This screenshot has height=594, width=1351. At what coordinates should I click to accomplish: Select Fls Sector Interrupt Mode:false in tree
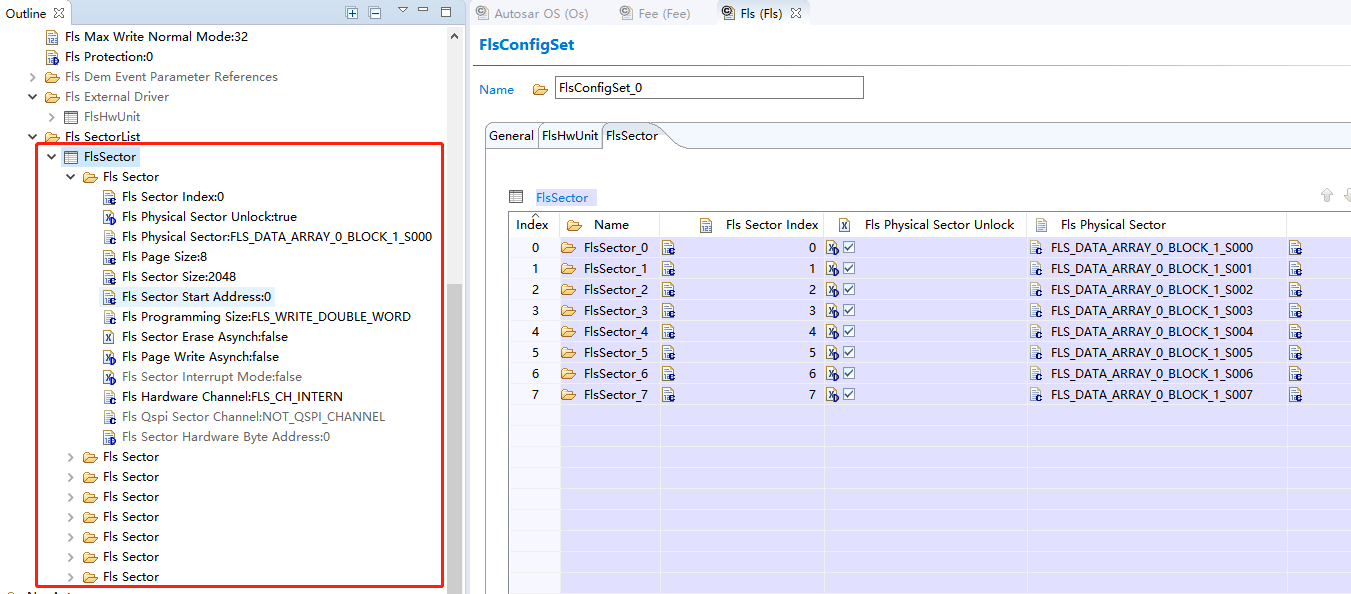(x=212, y=377)
